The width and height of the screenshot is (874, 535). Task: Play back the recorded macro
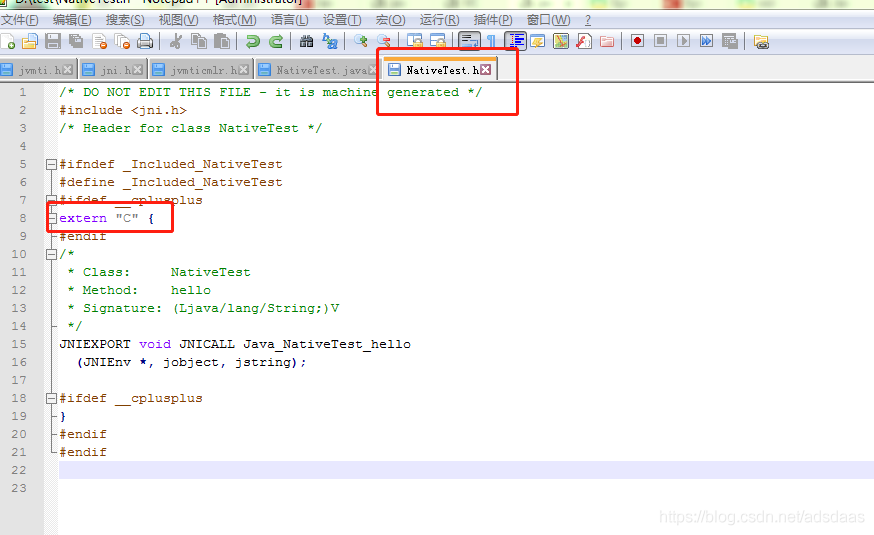(683, 41)
